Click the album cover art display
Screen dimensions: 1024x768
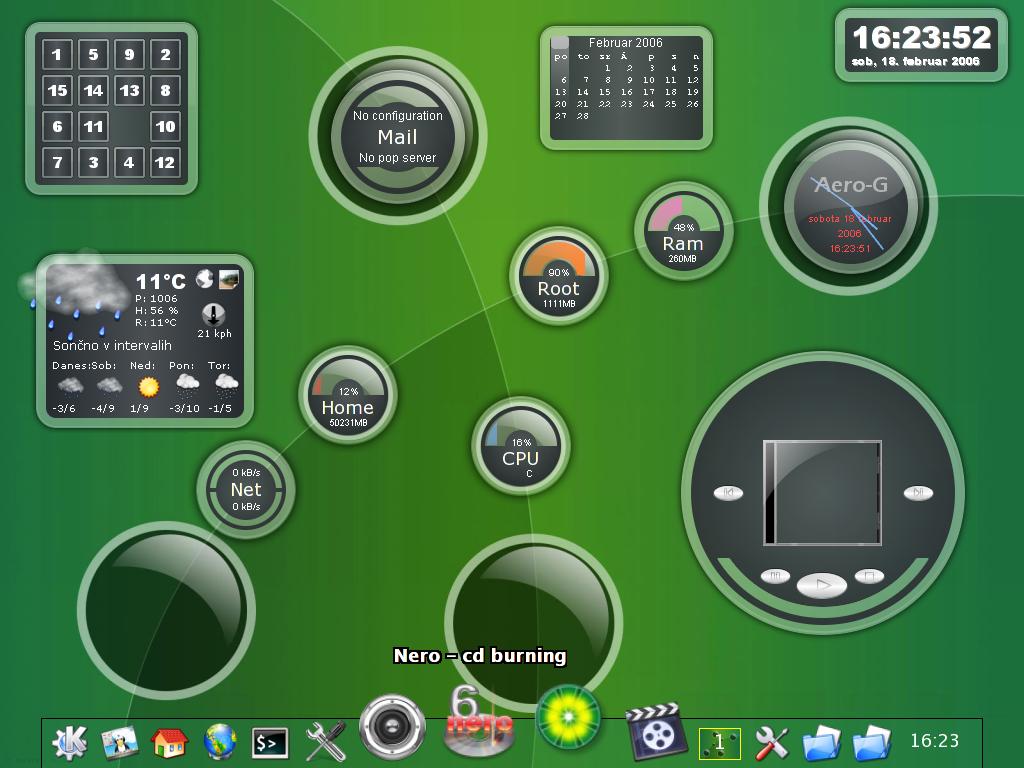click(x=822, y=493)
